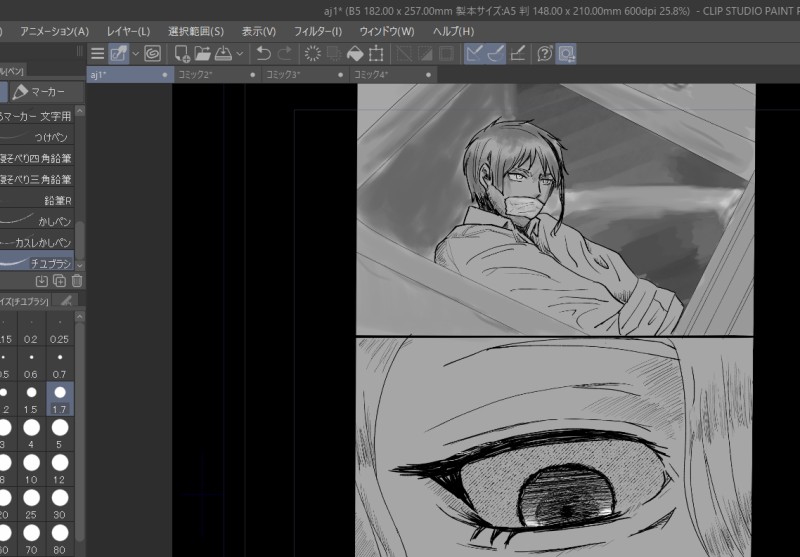Expand the dropdown arrow next to Save
Image resolution: width=800 pixels, height=557 pixels.
(240, 54)
